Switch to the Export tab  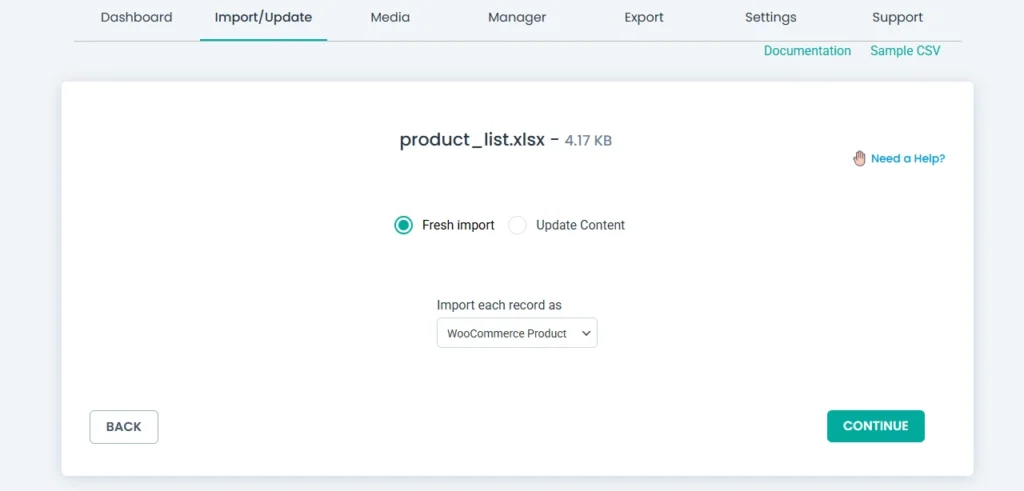tap(644, 17)
